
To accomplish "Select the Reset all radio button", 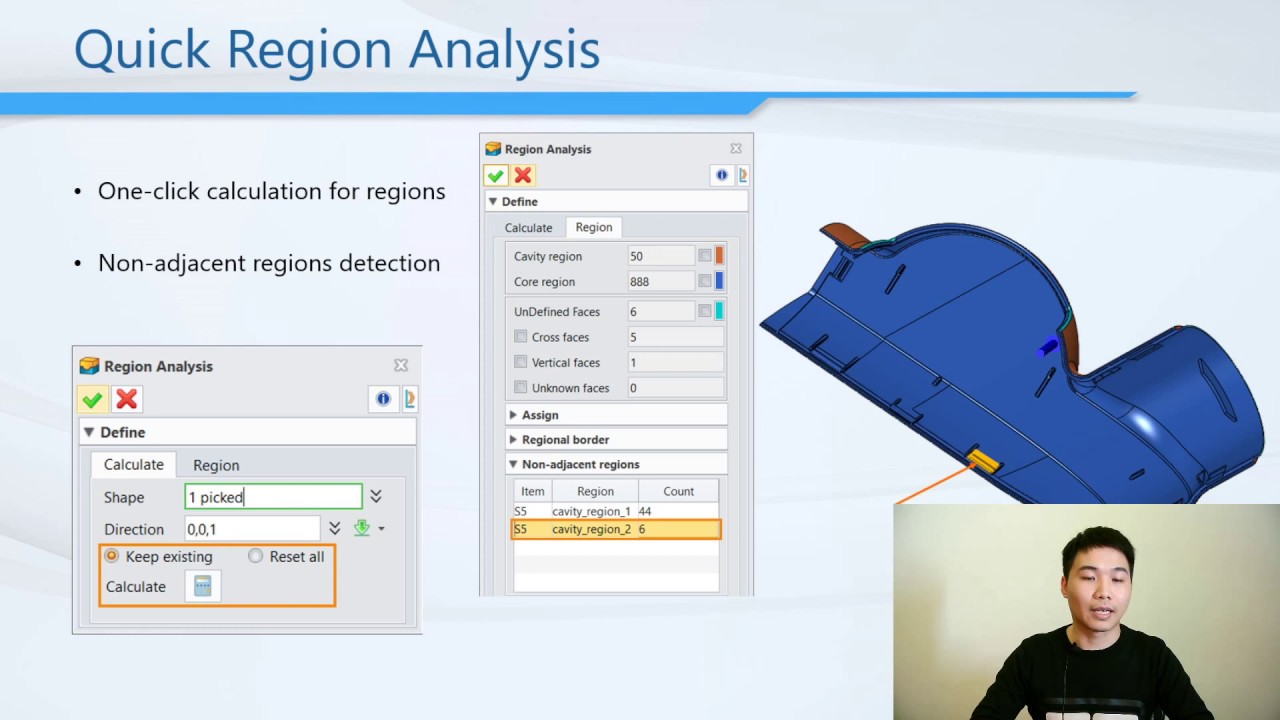I will point(255,556).
